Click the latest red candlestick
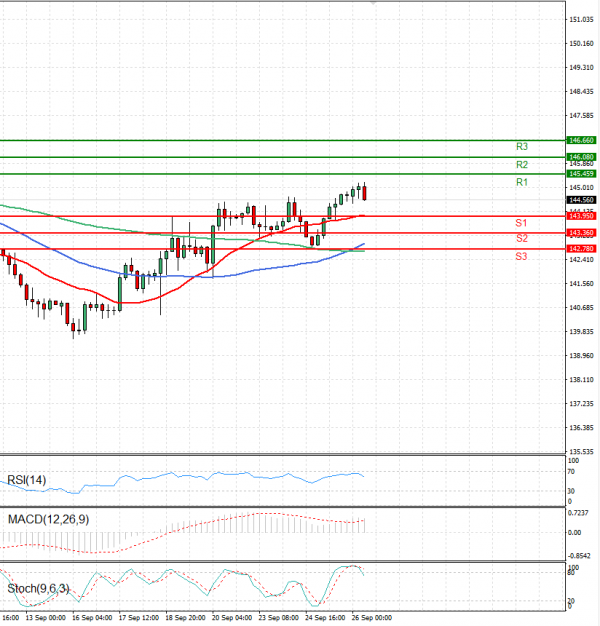This screenshot has width=600, height=626. click(x=364, y=193)
